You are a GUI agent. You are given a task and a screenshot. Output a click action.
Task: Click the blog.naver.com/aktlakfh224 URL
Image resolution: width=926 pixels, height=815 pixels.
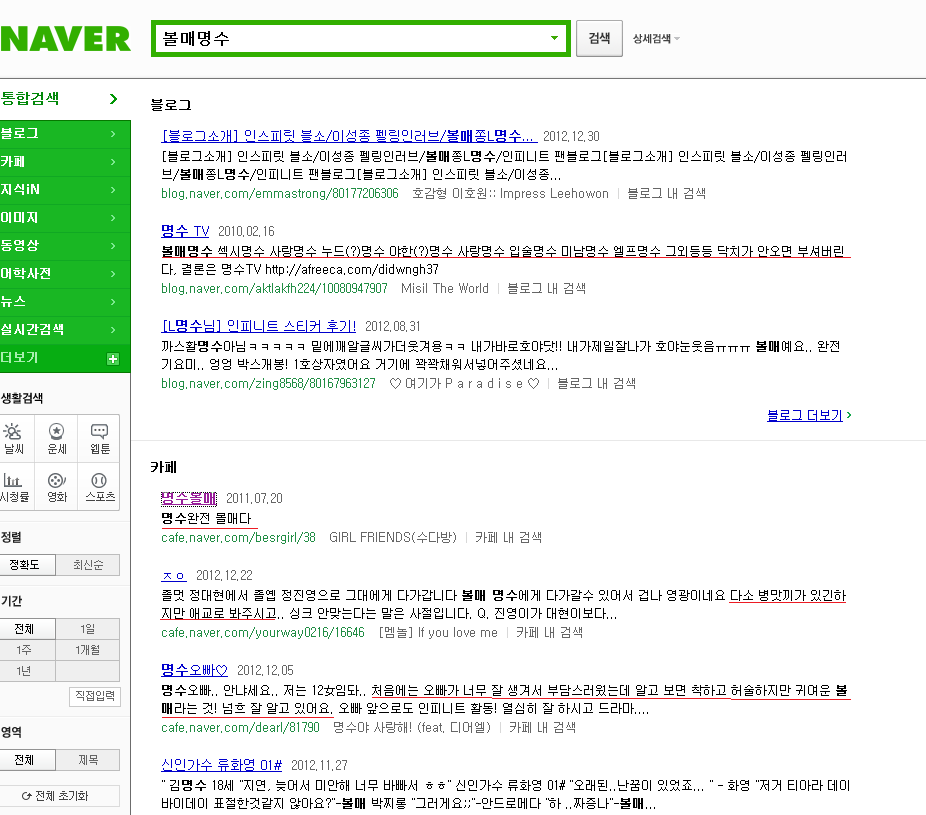coord(275,289)
